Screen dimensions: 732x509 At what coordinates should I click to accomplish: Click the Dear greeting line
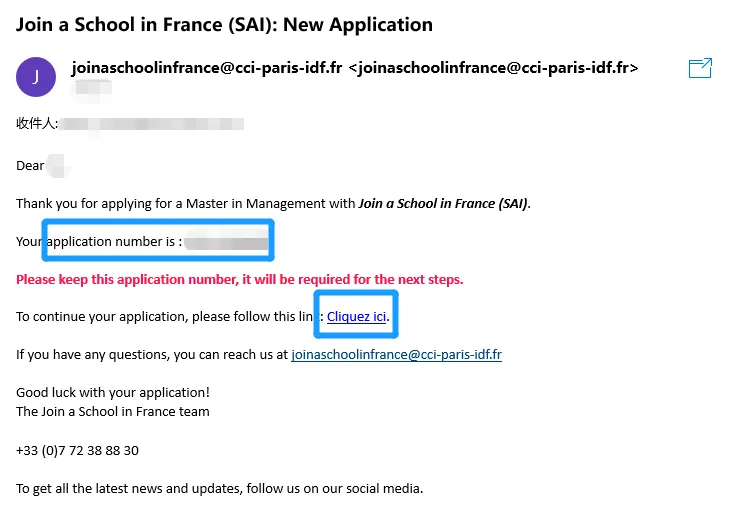[31, 165]
